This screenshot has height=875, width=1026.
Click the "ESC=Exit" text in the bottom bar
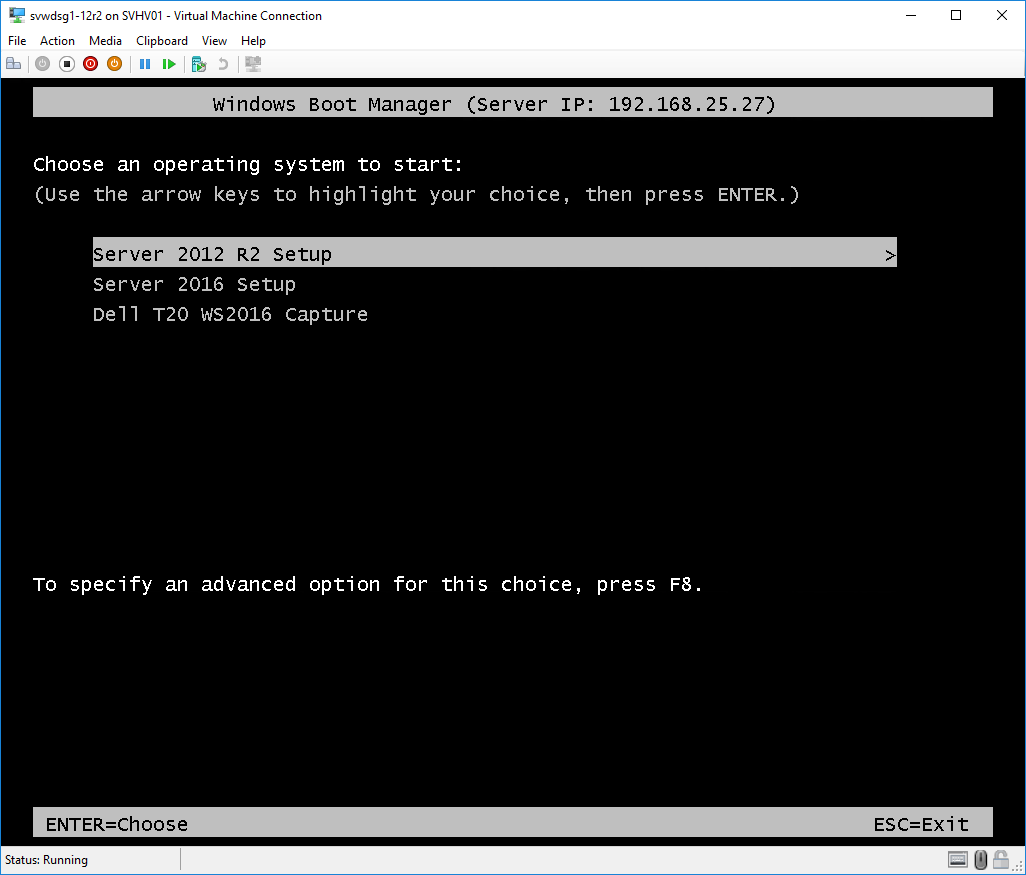pos(921,824)
